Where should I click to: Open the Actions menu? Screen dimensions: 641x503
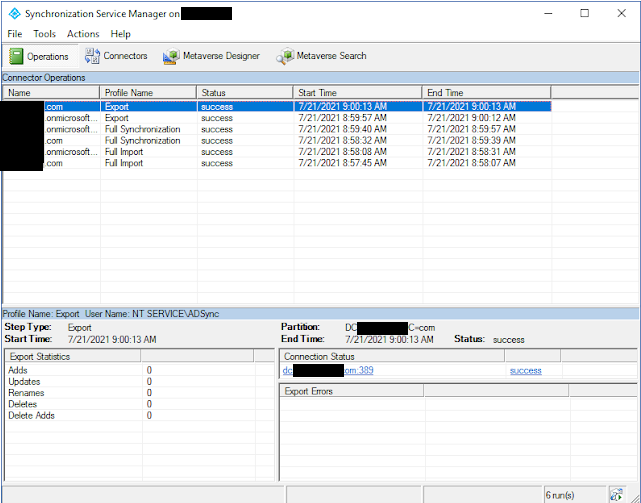tap(83, 34)
